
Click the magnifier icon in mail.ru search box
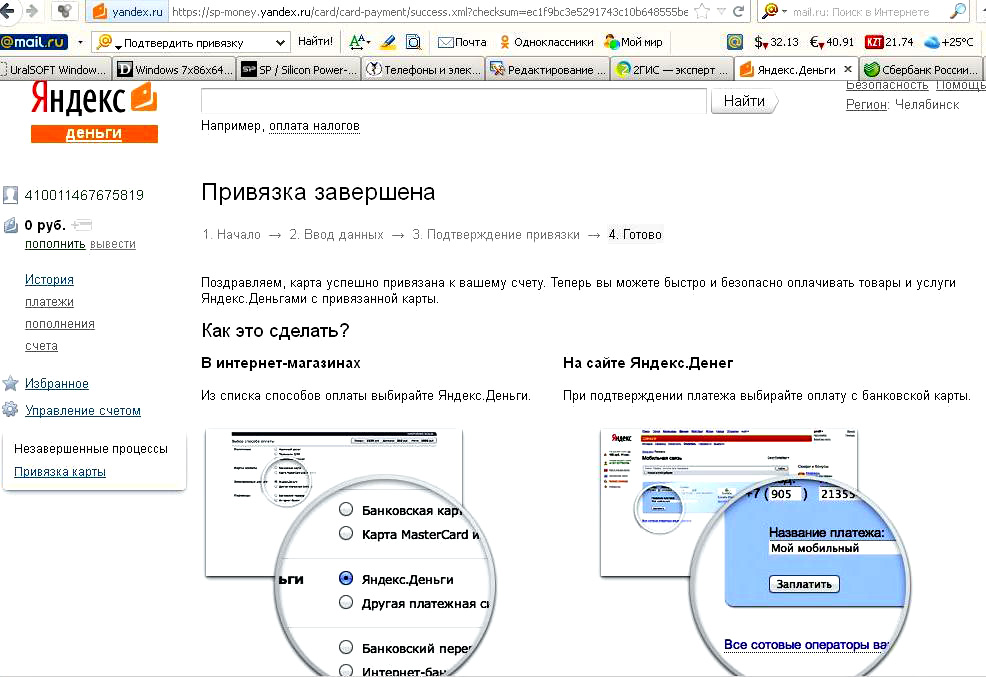click(x=958, y=11)
